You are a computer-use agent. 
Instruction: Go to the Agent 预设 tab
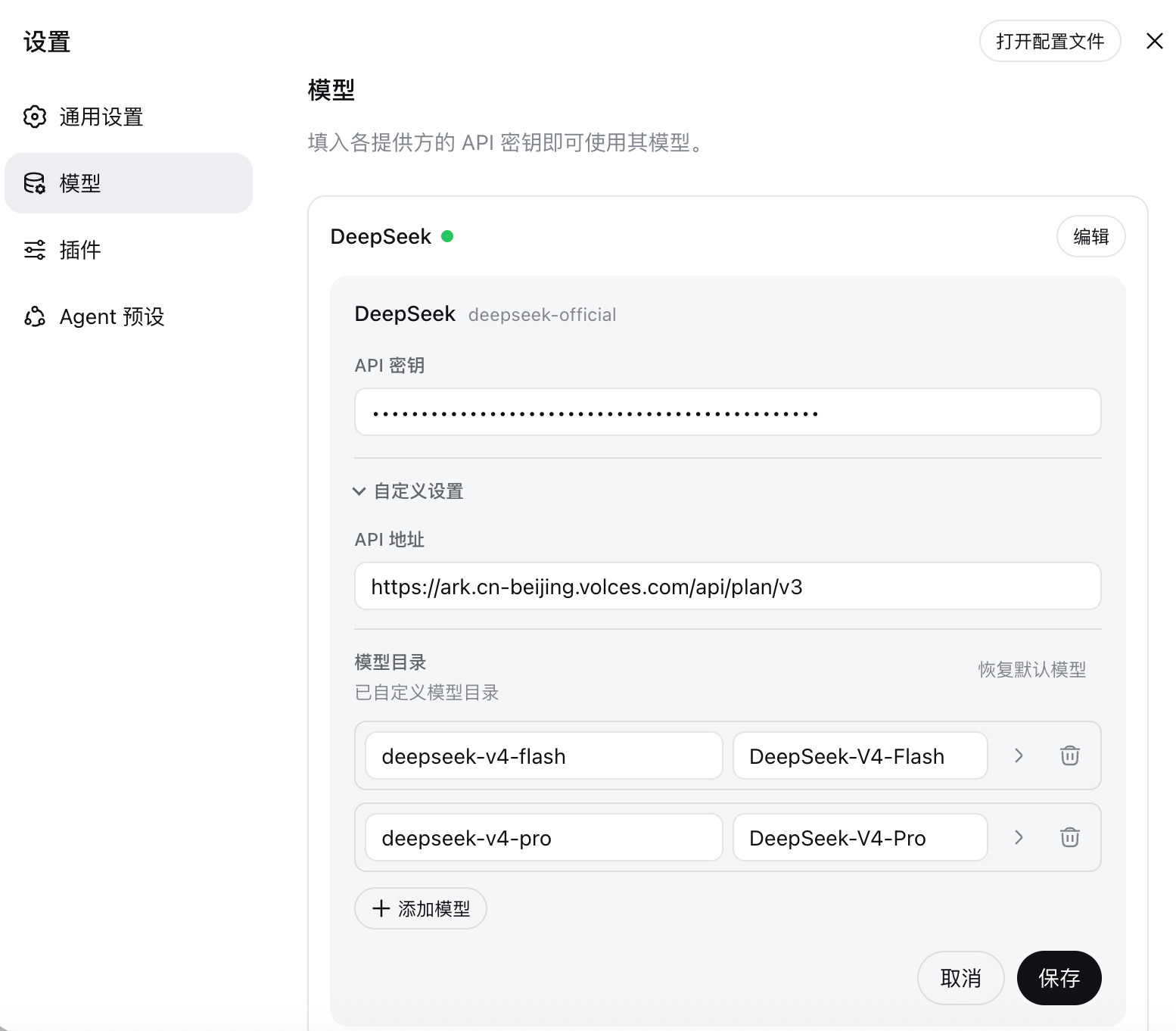tap(129, 316)
